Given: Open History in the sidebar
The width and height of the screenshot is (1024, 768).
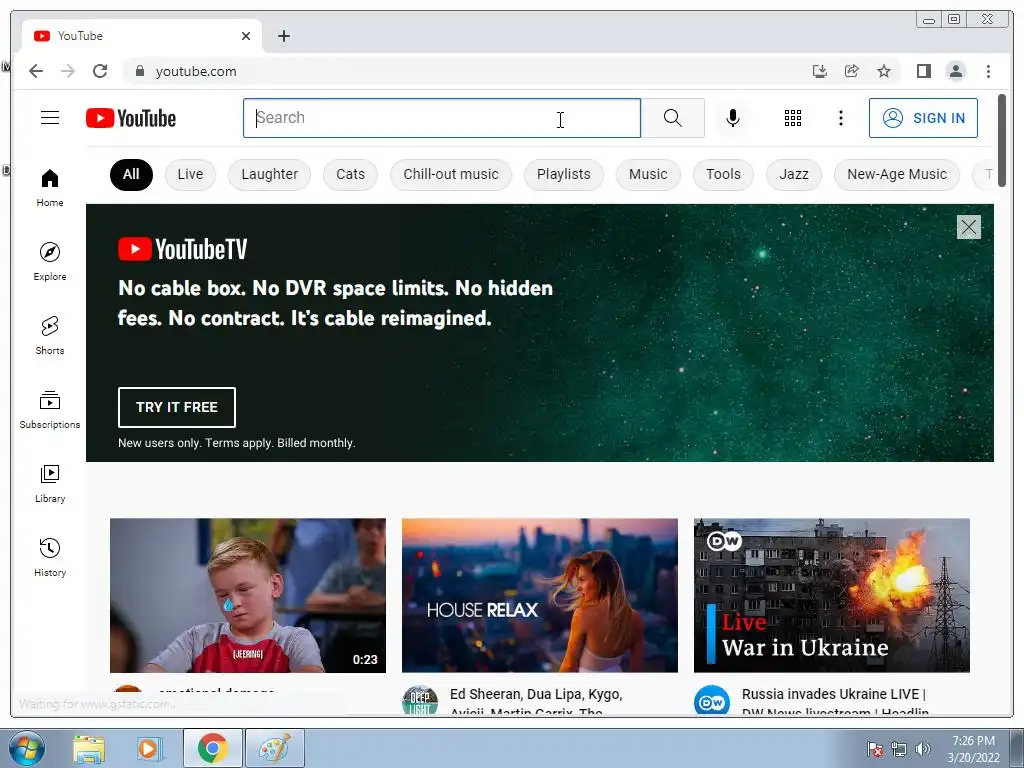Looking at the screenshot, I should [50, 557].
